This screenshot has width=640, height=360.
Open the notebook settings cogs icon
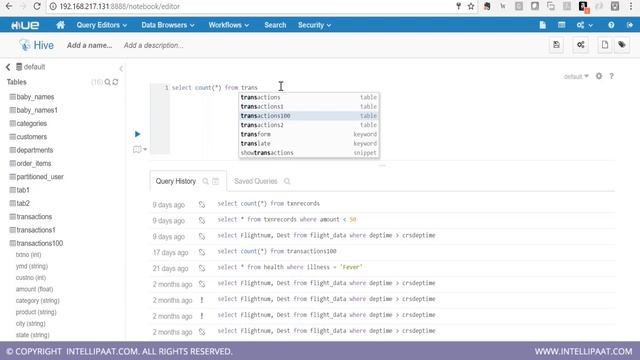pyautogui.click(x=580, y=45)
